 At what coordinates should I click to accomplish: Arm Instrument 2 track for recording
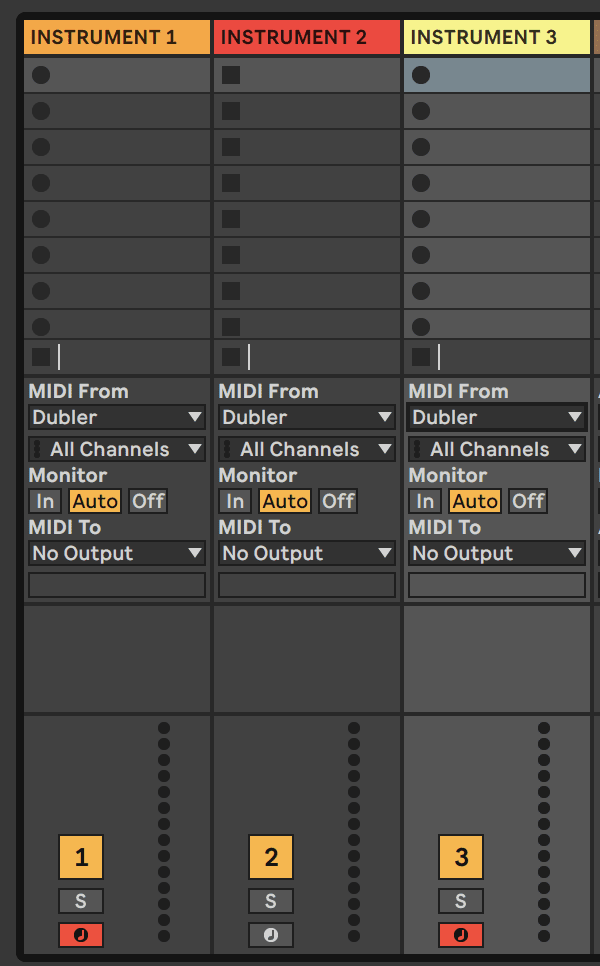pyautogui.click(x=271, y=935)
